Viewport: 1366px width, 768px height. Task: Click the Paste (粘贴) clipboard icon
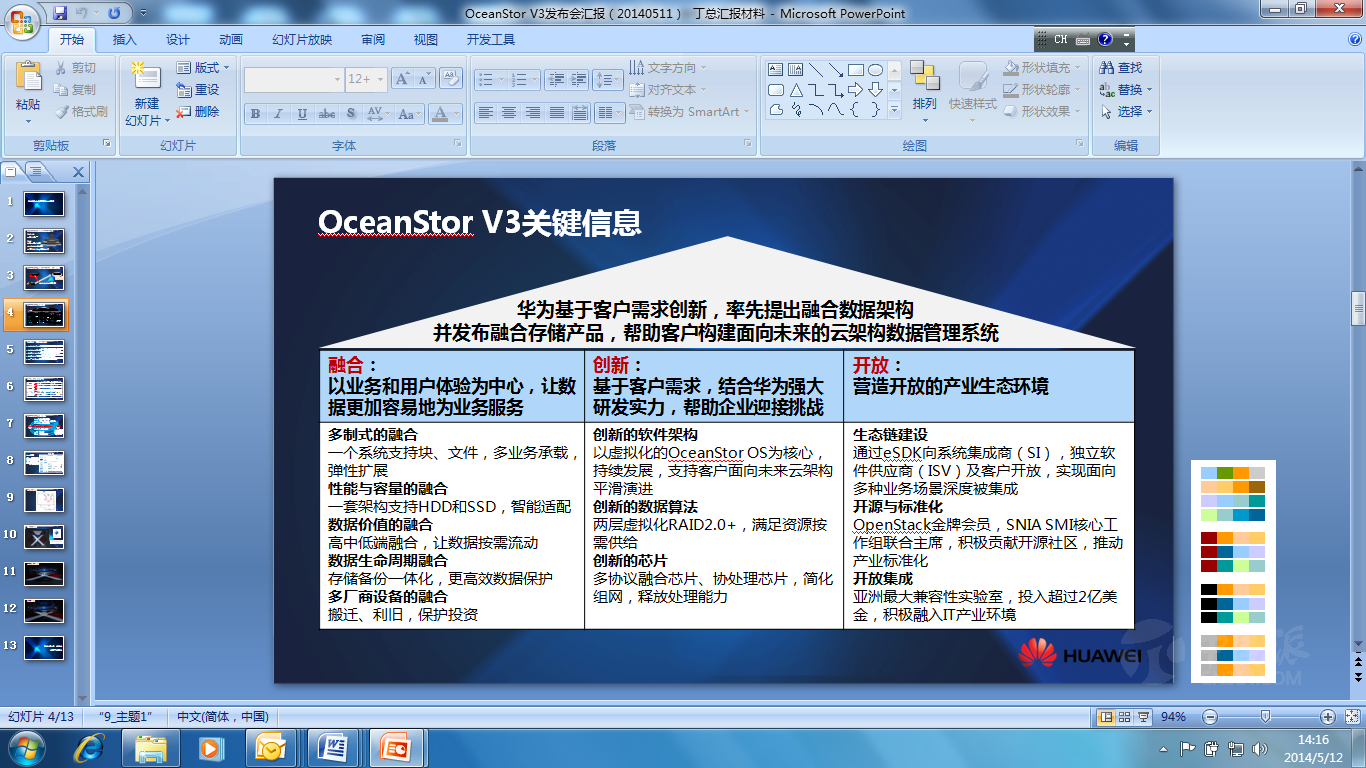click(28, 76)
